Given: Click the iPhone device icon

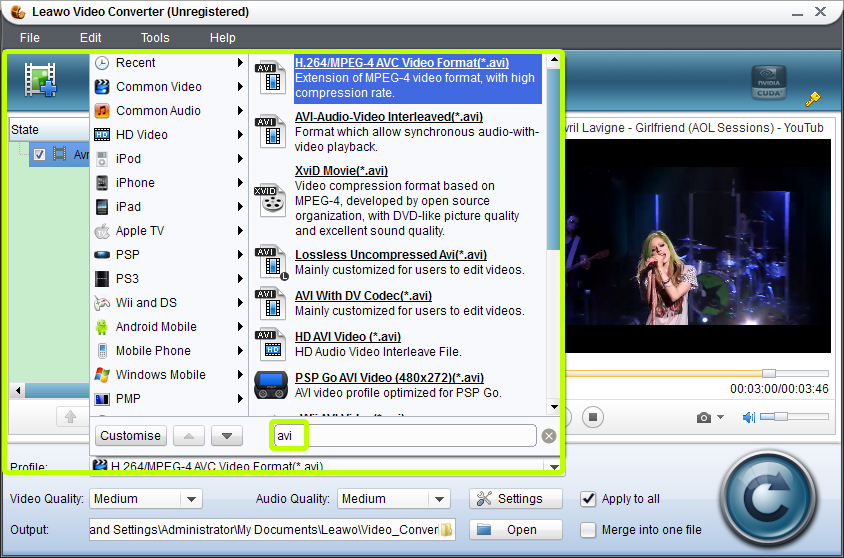Looking at the screenshot, I should 102,183.
